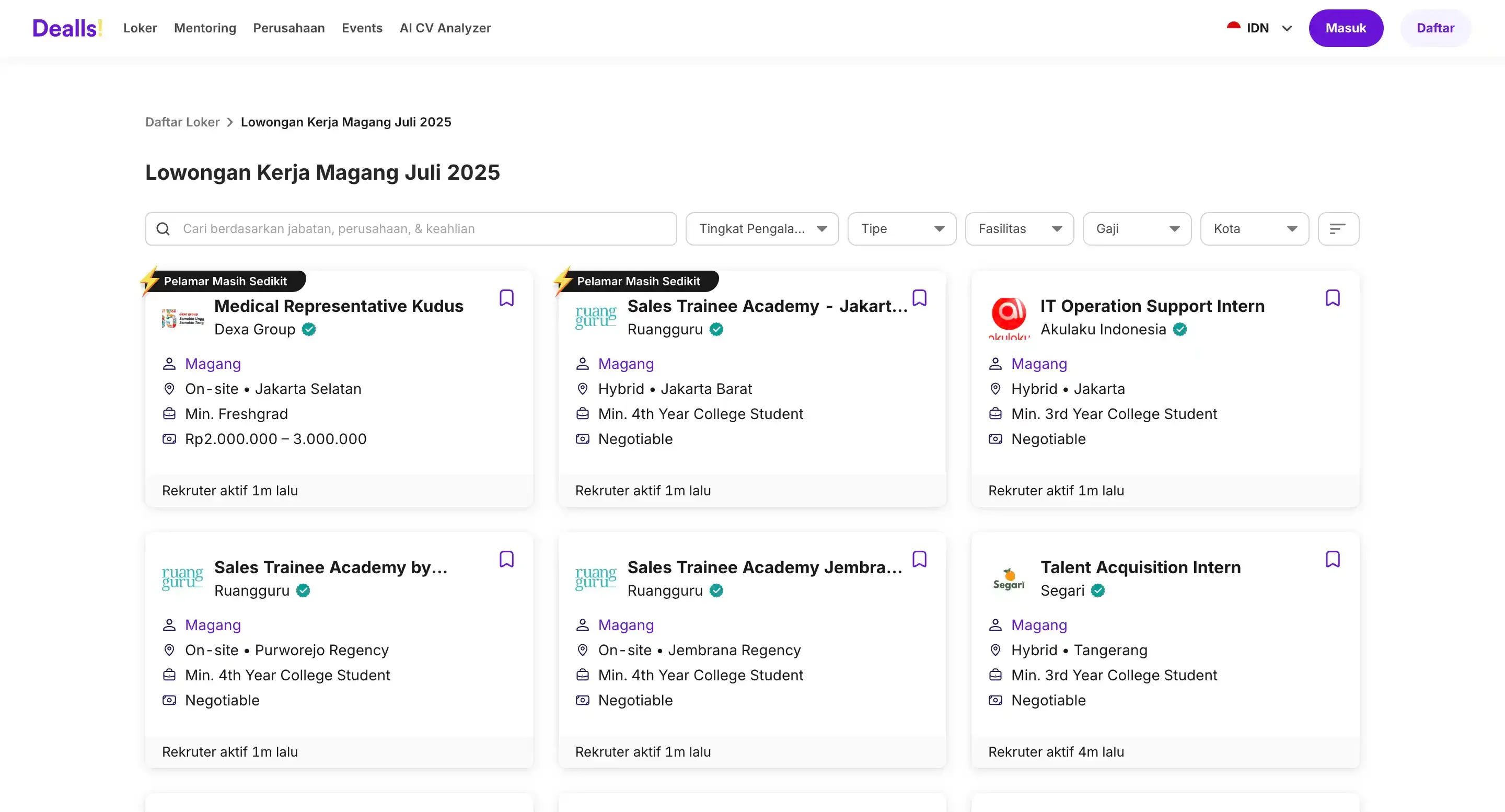Click person icon on IT Operation Support card

995,363
